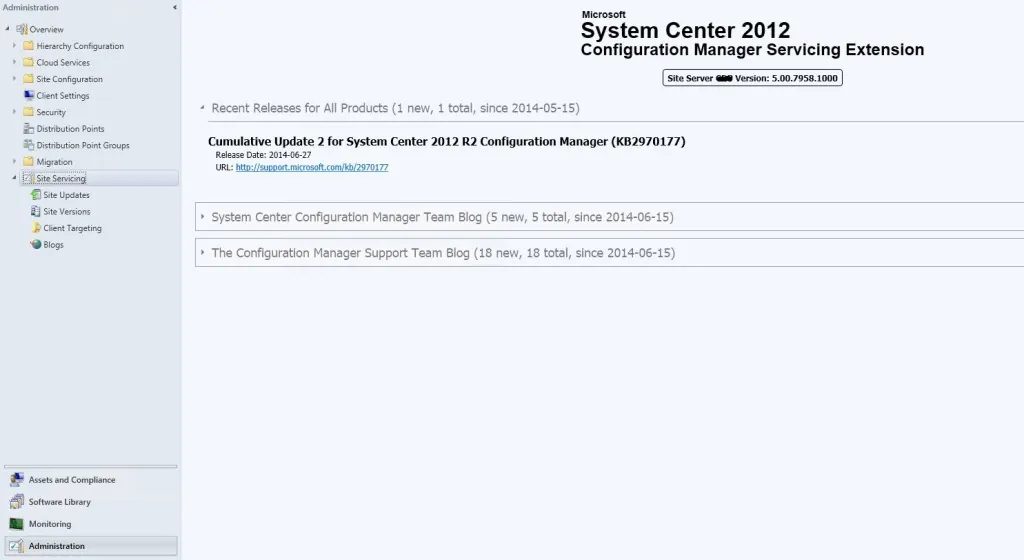Expand the Hierarchy Configuration tree node

pyautogui.click(x=14, y=45)
